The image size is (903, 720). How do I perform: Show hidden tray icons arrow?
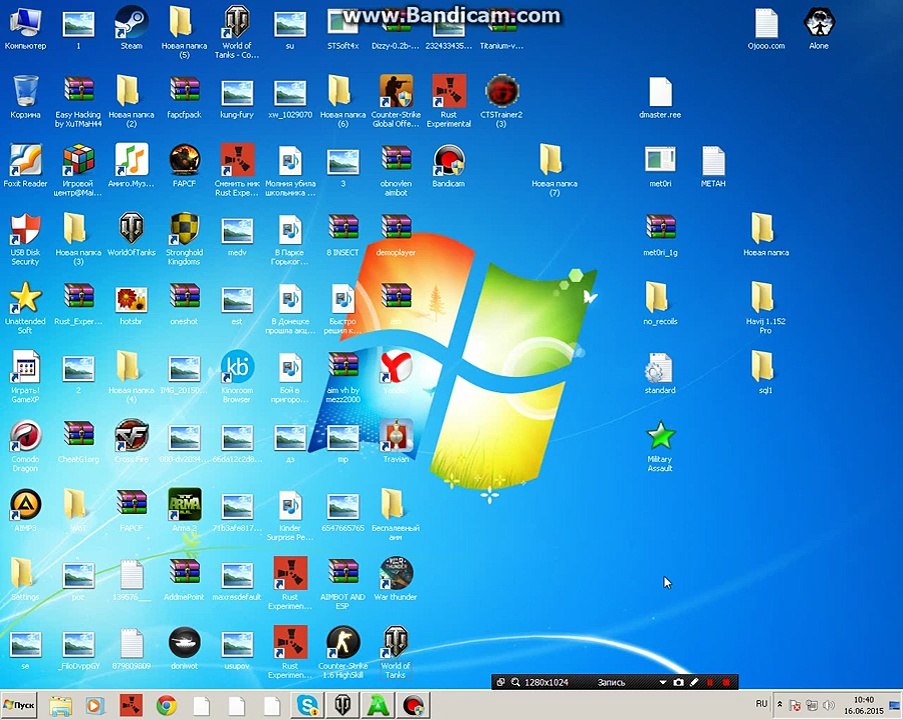[x=780, y=704]
